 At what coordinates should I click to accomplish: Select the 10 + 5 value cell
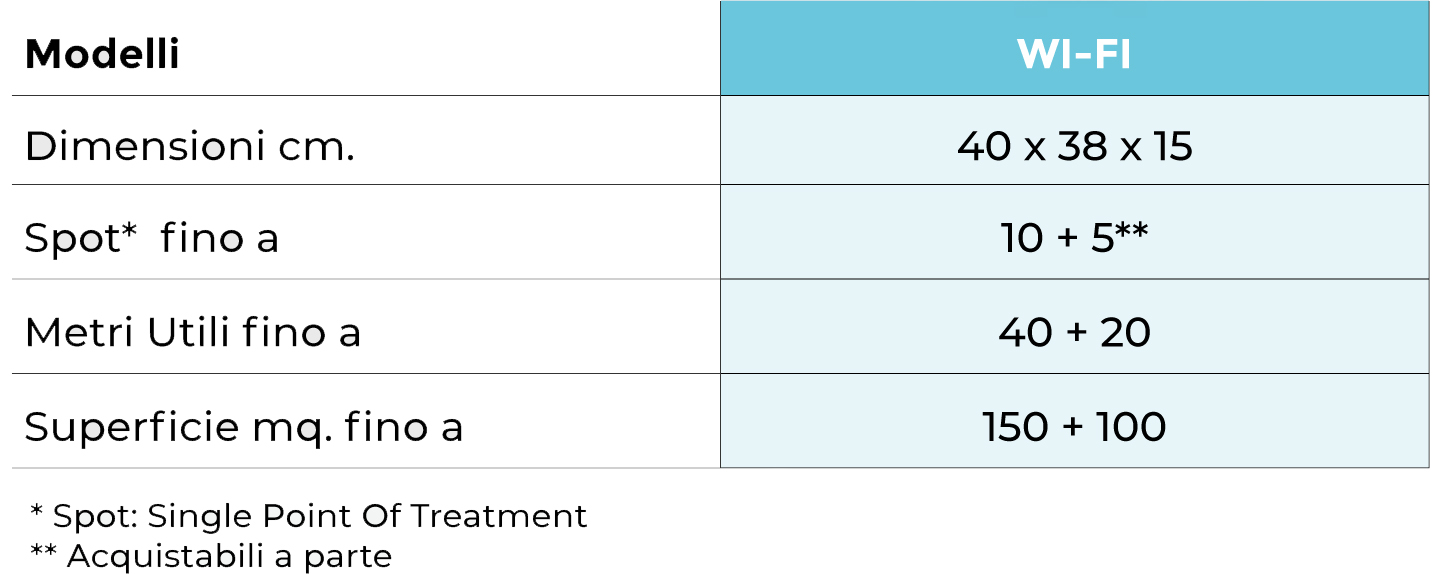click(x=1074, y=239)
